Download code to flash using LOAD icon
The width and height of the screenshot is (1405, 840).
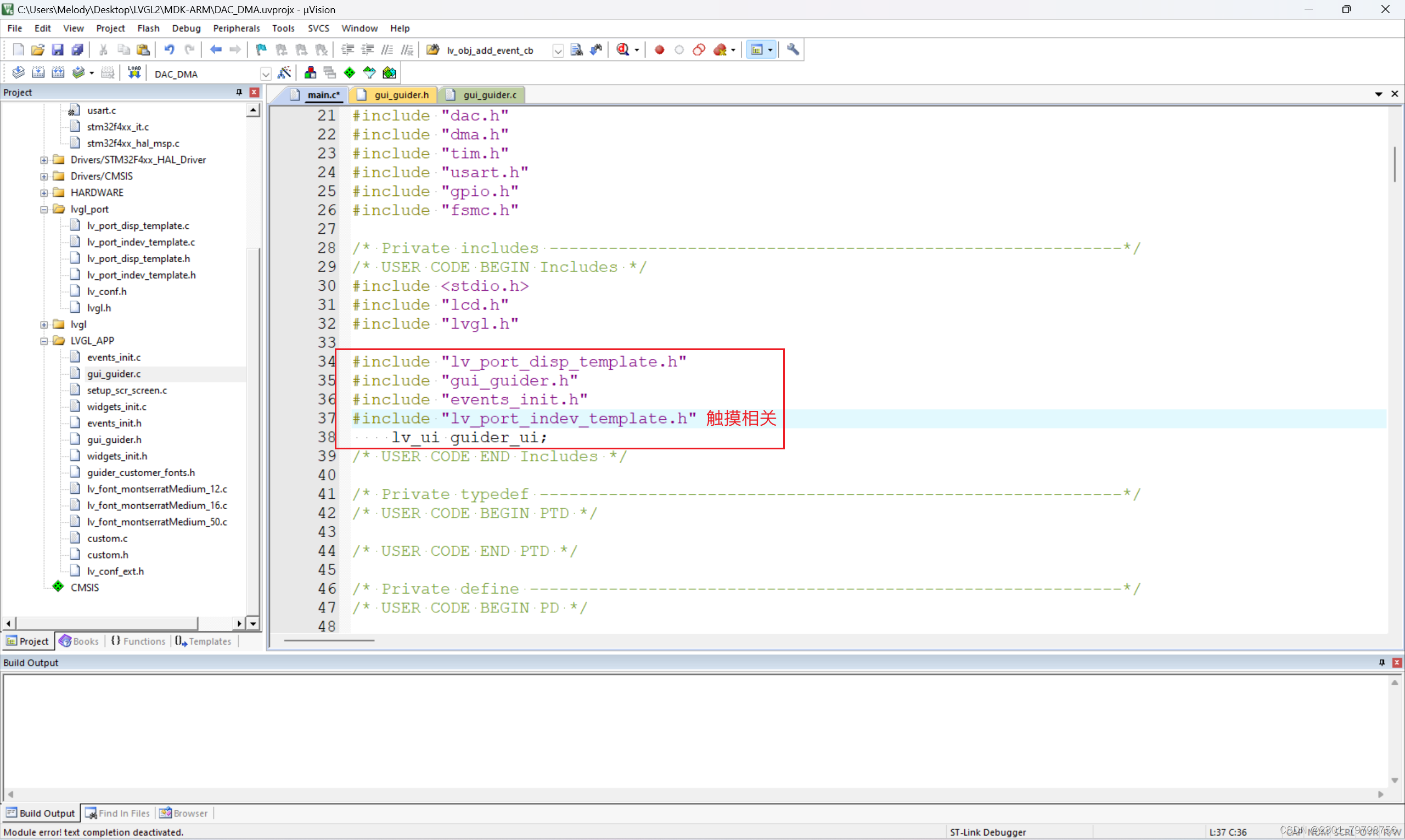coord(134,72)
